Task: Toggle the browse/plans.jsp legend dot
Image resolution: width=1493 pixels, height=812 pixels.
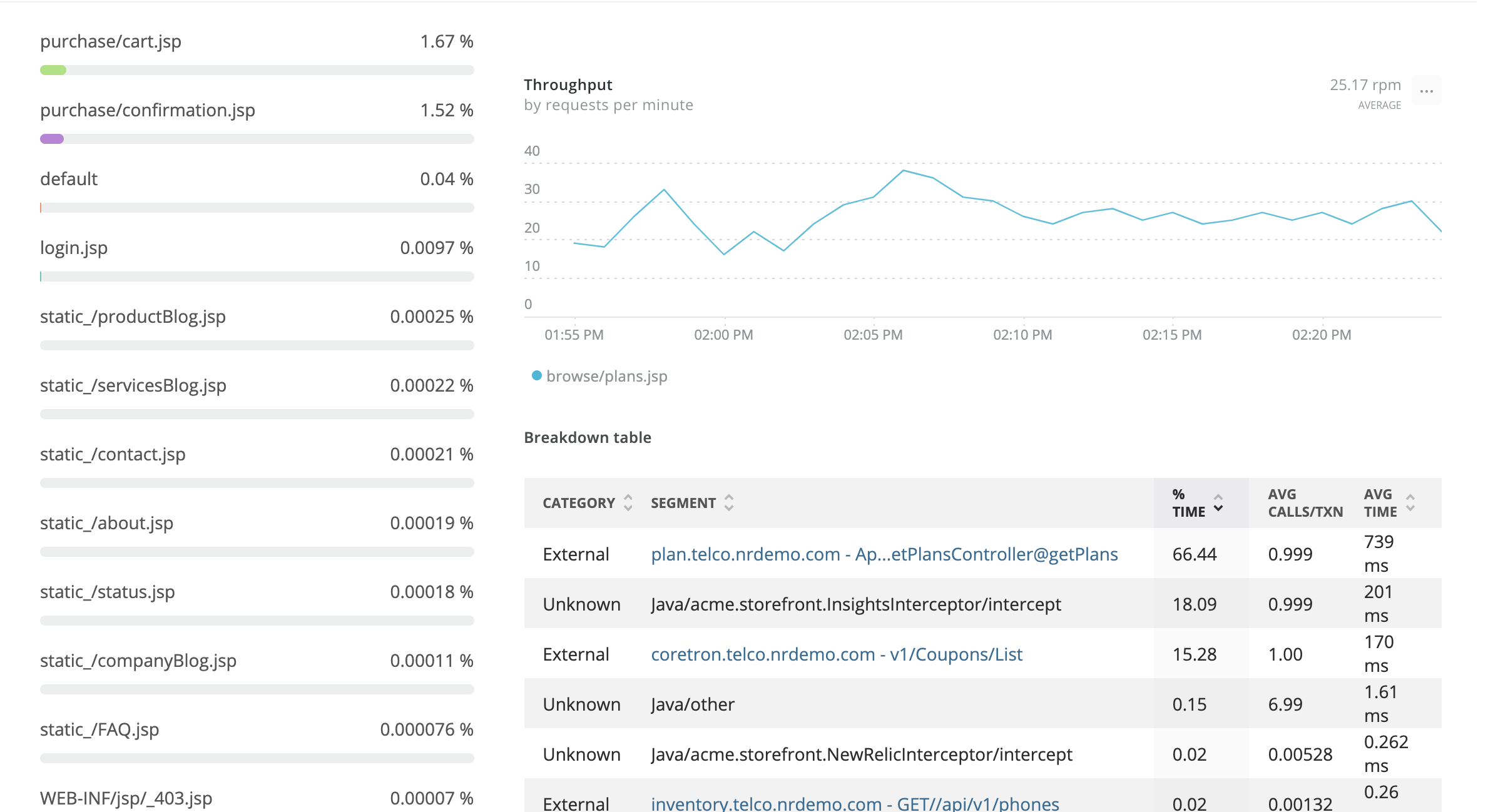Action: point(536,376)
